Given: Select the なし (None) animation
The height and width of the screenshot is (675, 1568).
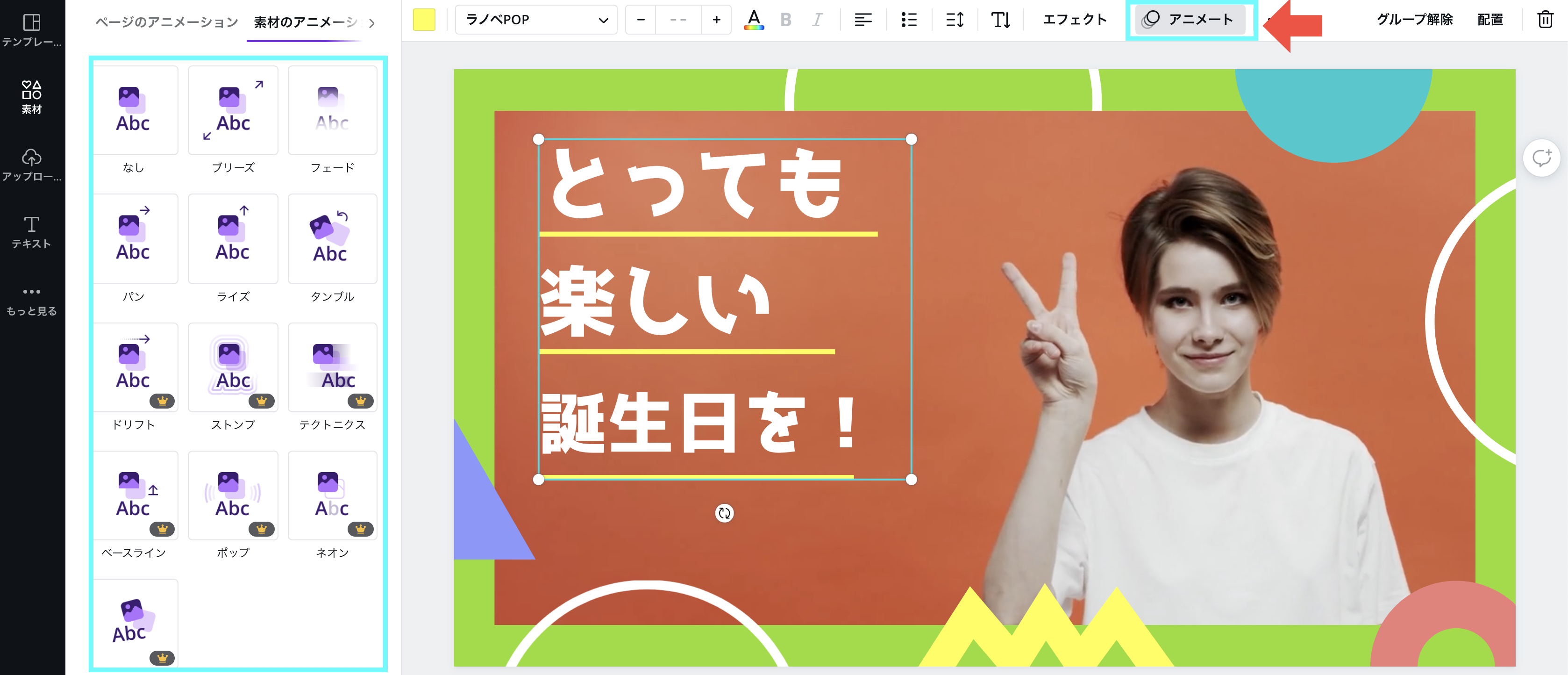Looking at the screenshot, I should click(135, 110).
